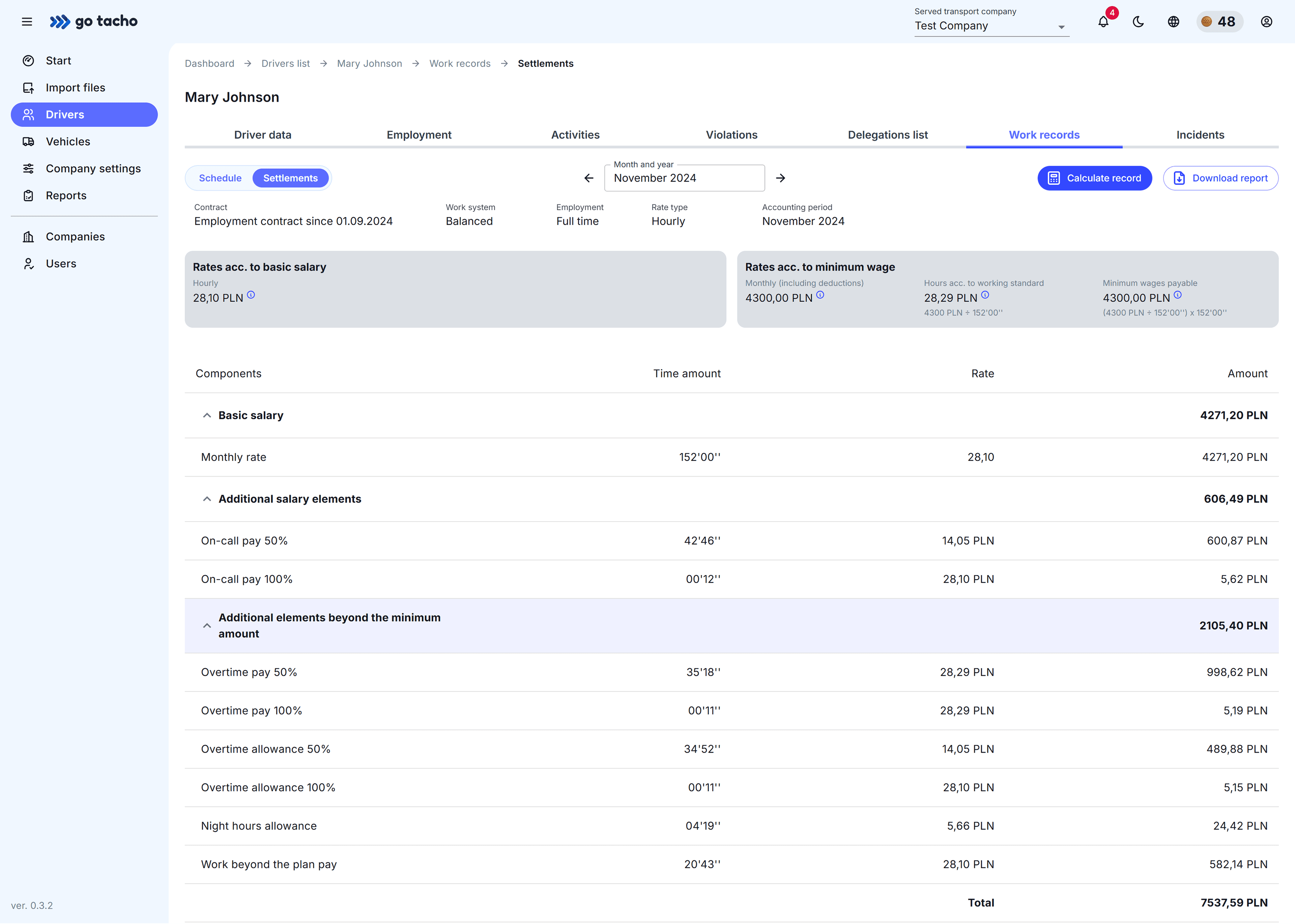Click the Total 7537,59 PLN amount
The width and height of the screenshot is (1295, 924).
tap(1234, 903)
